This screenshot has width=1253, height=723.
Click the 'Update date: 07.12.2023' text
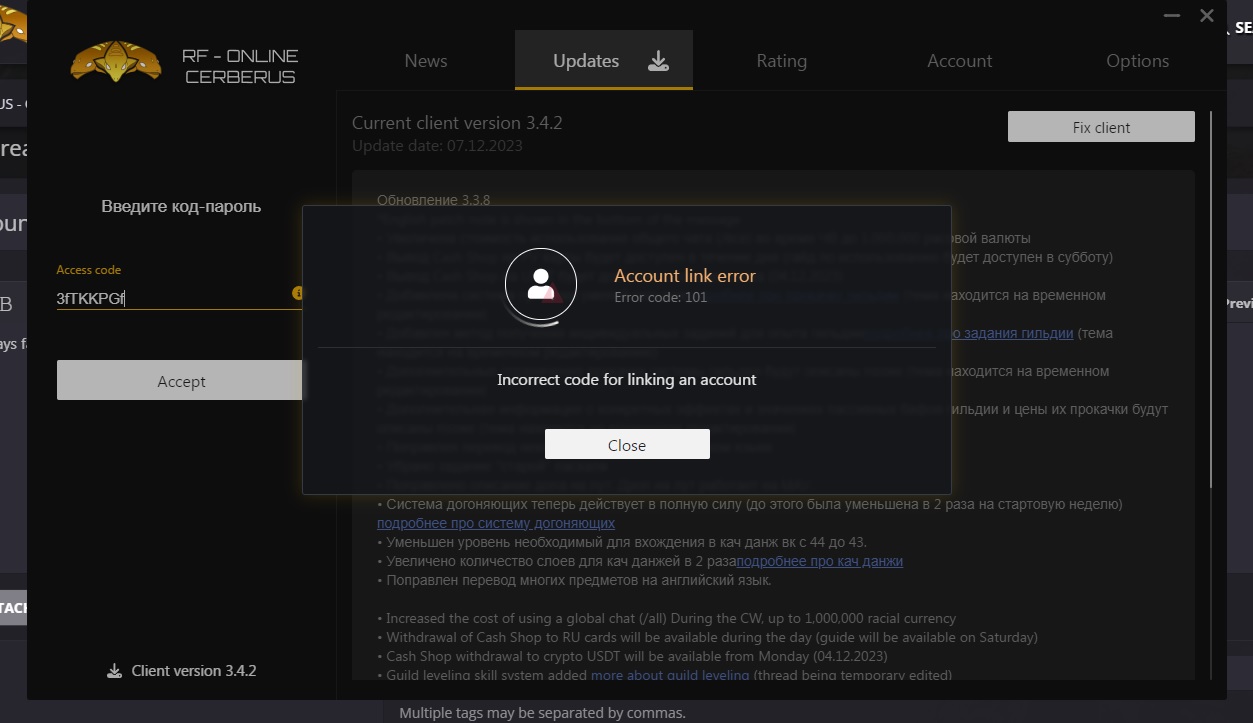click(x=437, y=146)
